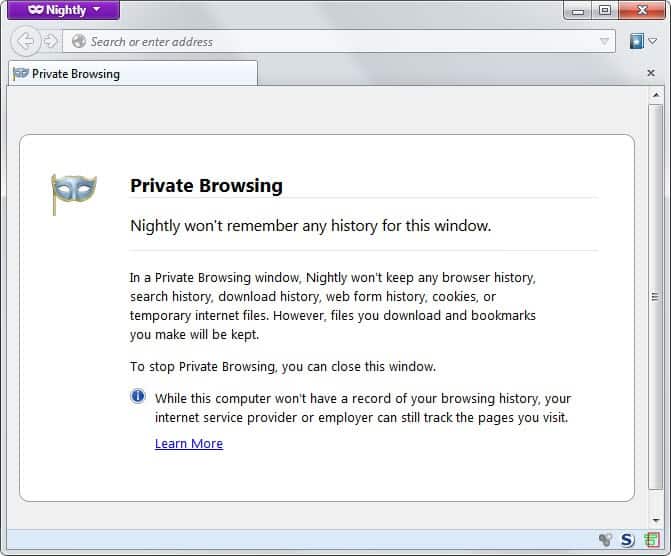Open the address bar history dropdown
The width and height of the screenshot is (671, 556).
tap(604, 42)
